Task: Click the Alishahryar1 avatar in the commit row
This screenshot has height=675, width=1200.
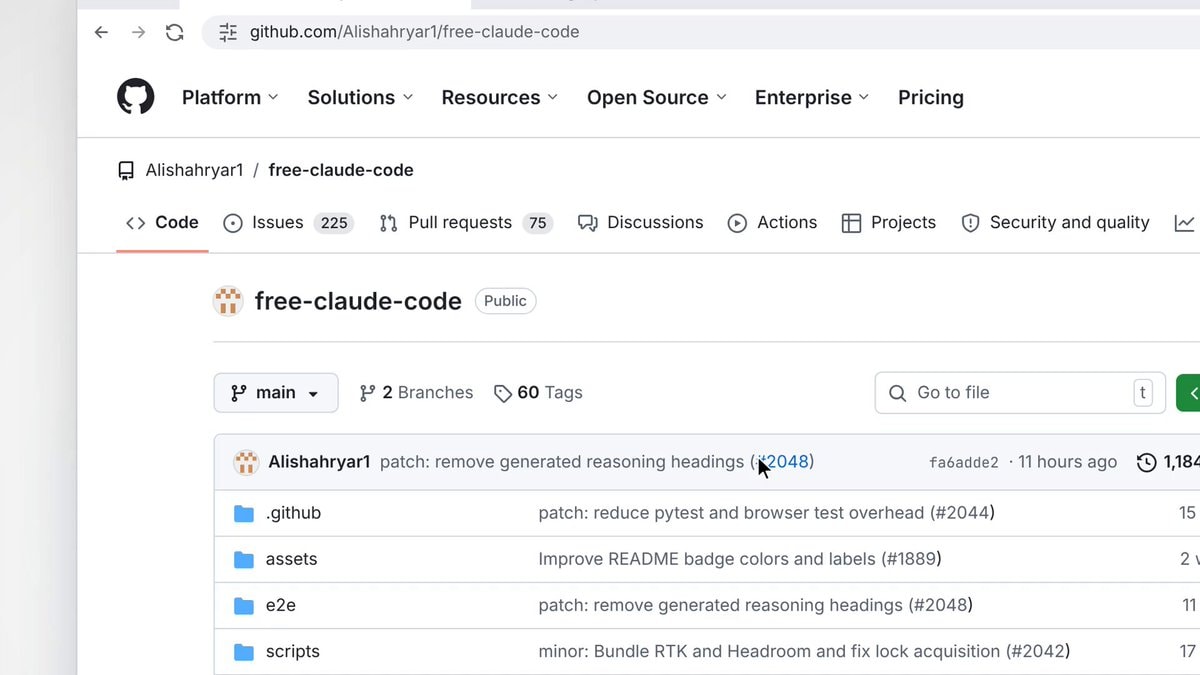Action: [246, 462]
